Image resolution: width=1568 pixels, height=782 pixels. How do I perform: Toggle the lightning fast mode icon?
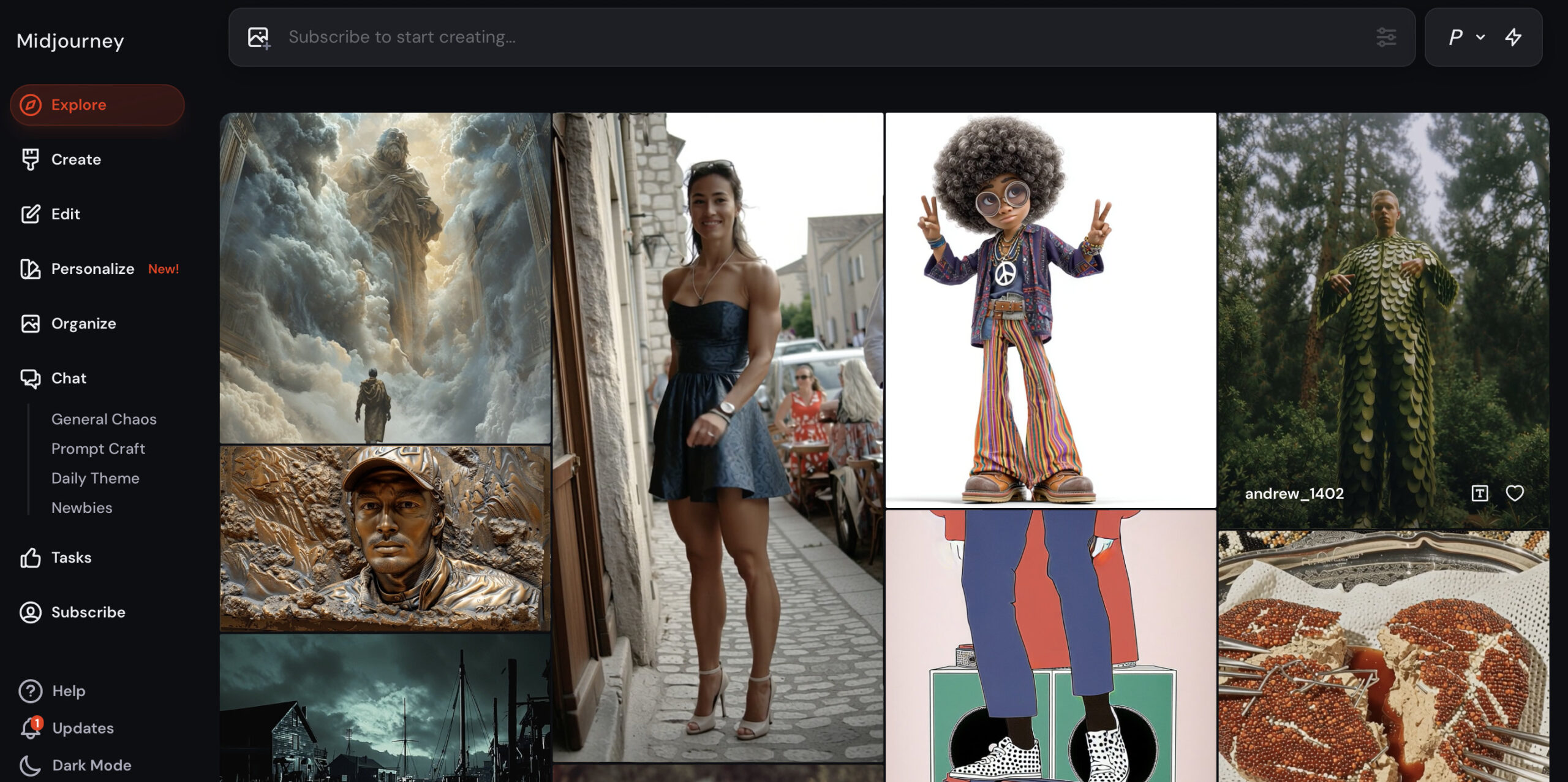tap(1513, 37)
